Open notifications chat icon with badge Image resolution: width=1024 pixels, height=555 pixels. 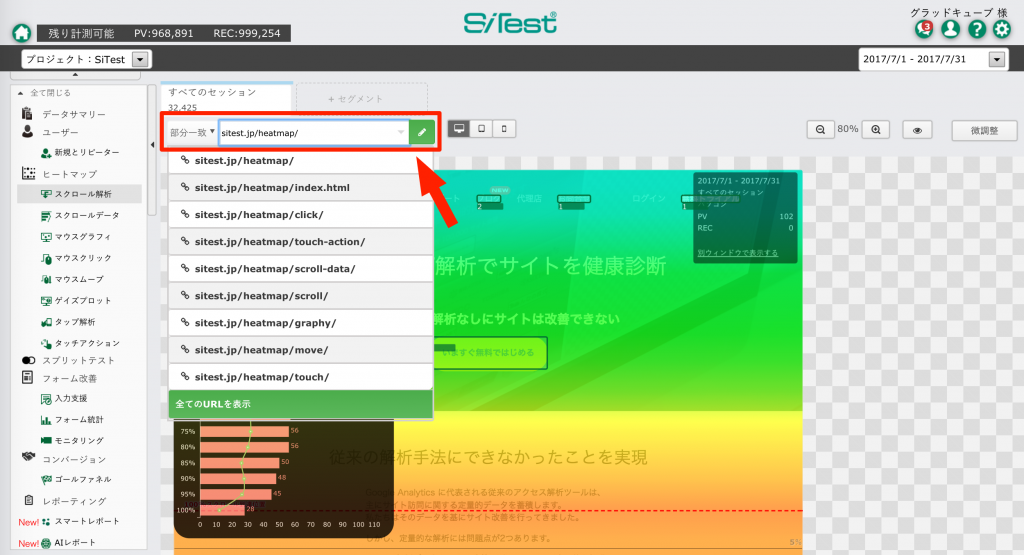[923, 29]
